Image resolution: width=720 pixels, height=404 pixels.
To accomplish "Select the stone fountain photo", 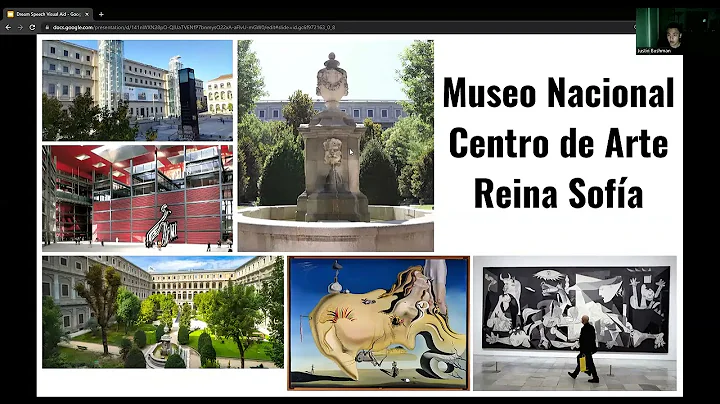I will click(x=336, y=146).
